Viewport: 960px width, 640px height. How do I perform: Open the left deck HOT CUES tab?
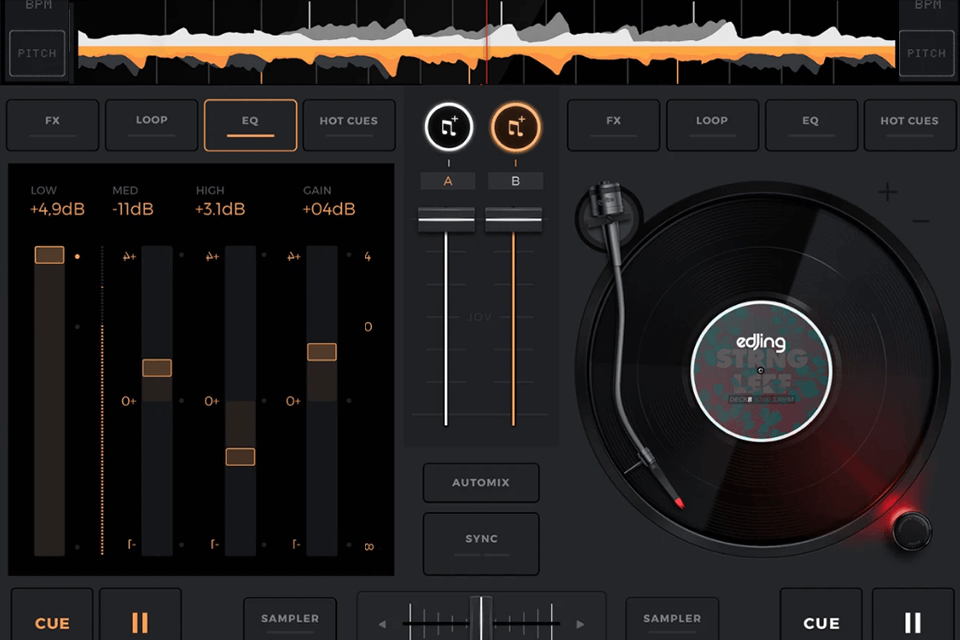click(x=349, y=125)
